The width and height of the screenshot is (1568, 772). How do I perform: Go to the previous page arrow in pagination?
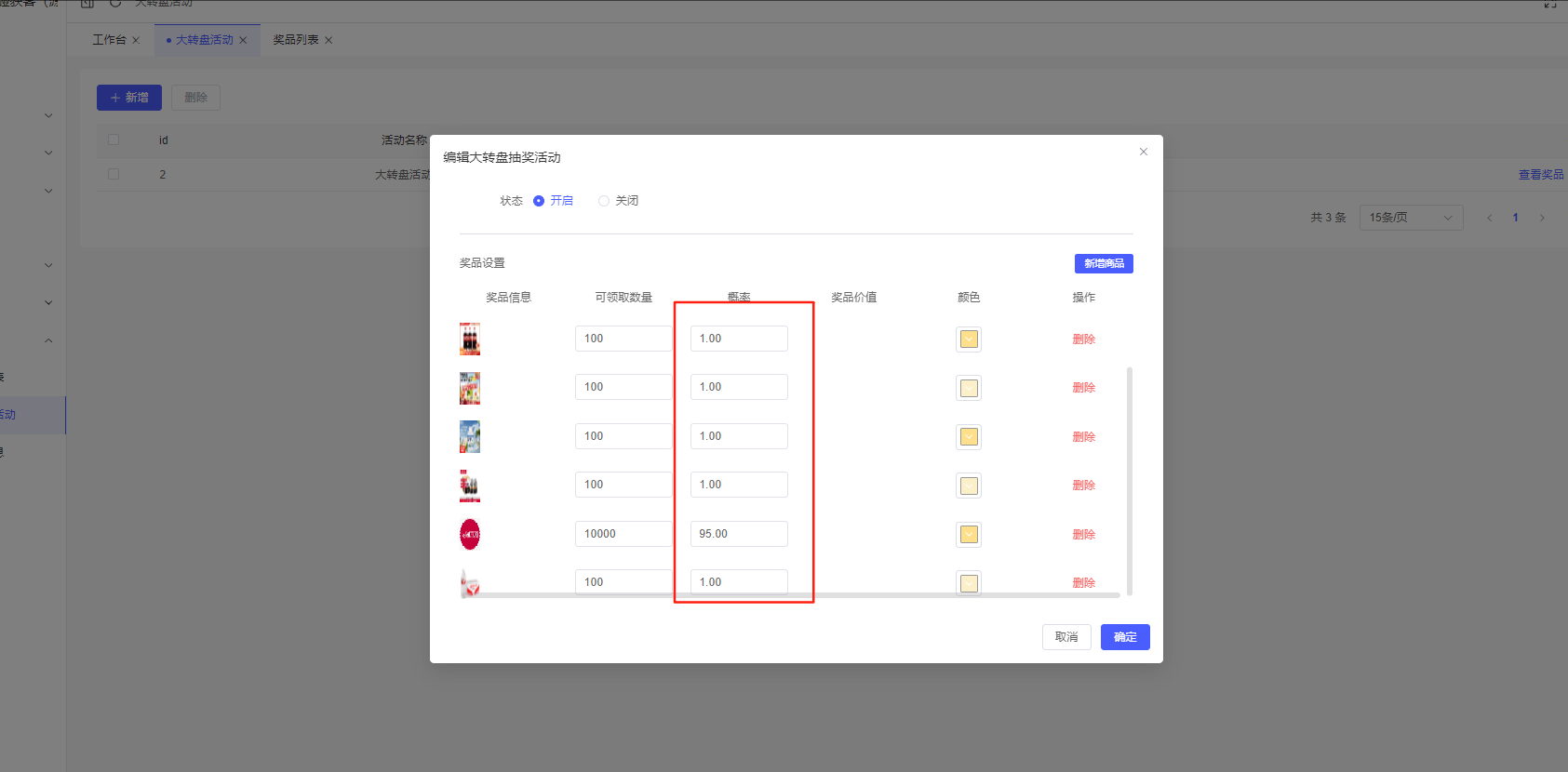(1490, 218)
